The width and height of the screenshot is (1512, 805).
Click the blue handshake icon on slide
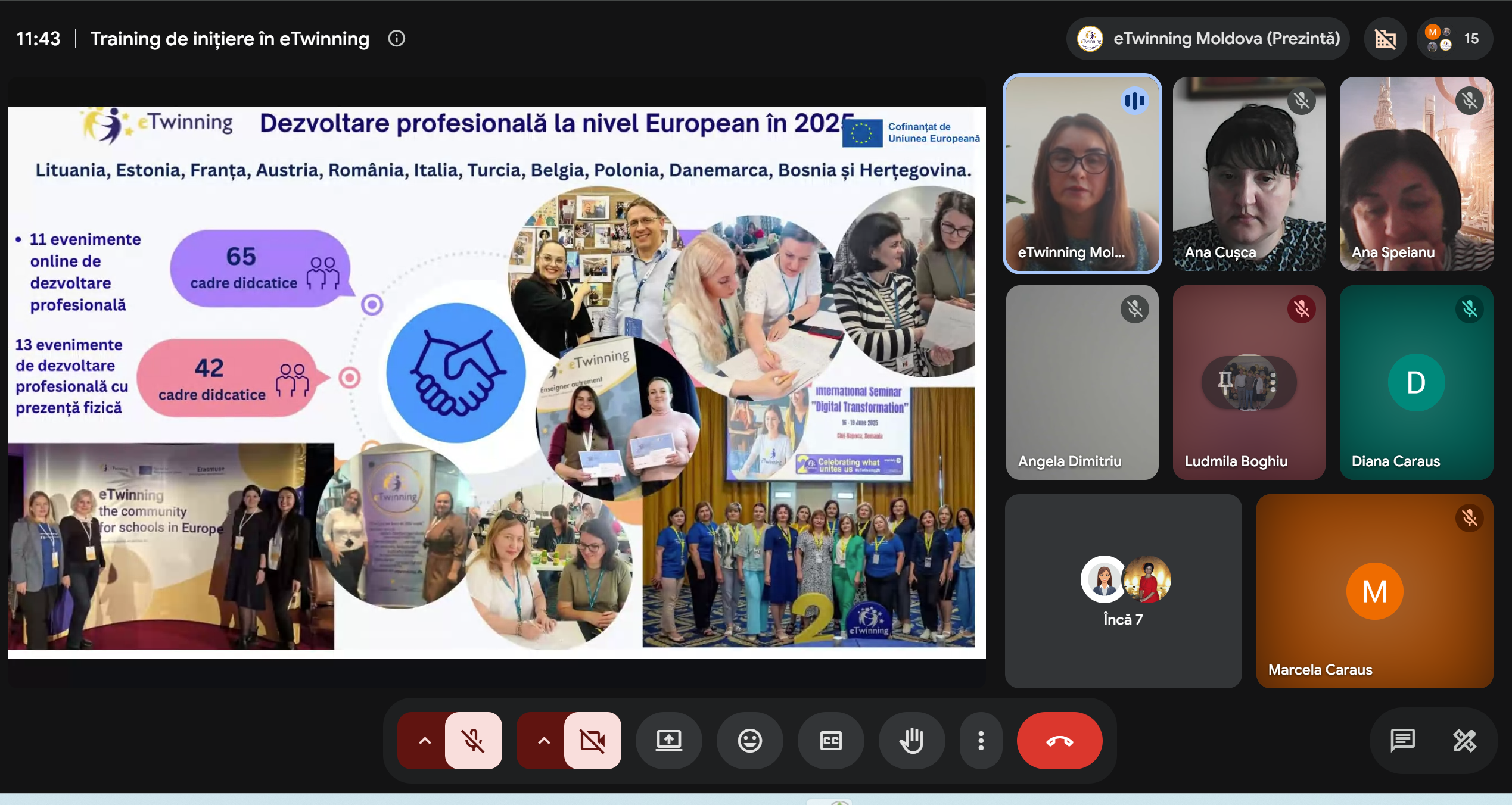[456, 373]
